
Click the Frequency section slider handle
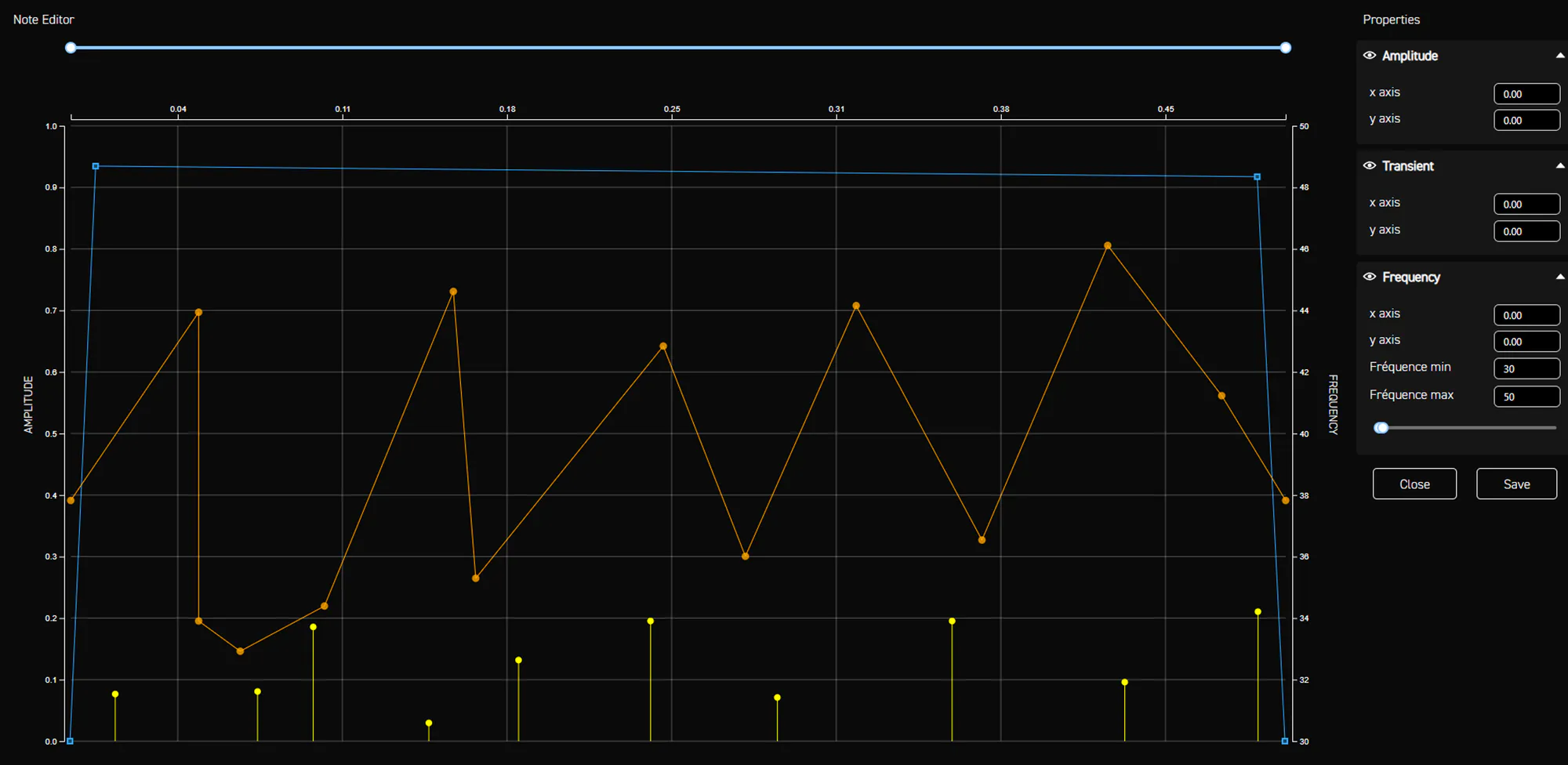point(1381,428)
